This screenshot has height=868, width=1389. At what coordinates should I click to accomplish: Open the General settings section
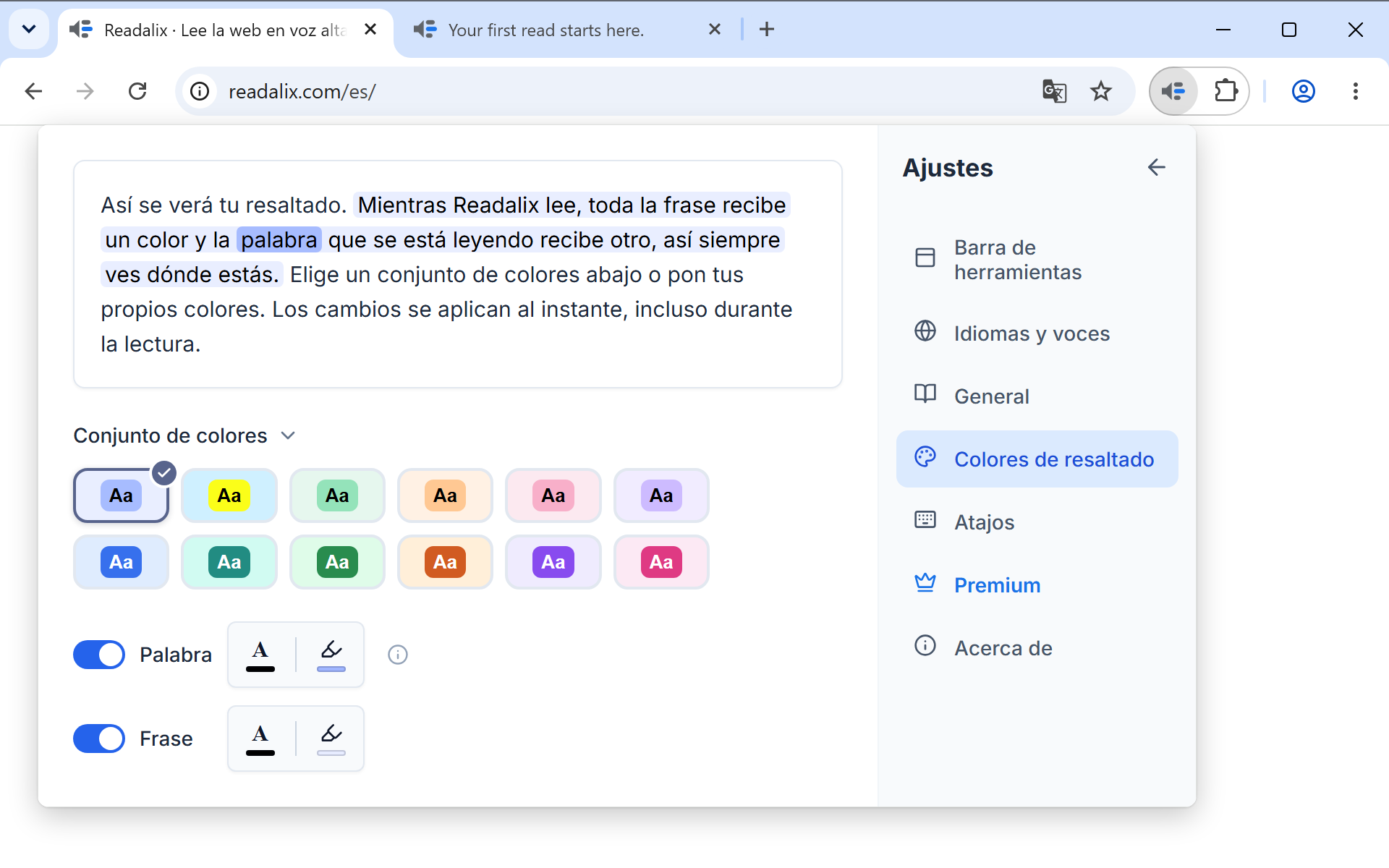1037,396
